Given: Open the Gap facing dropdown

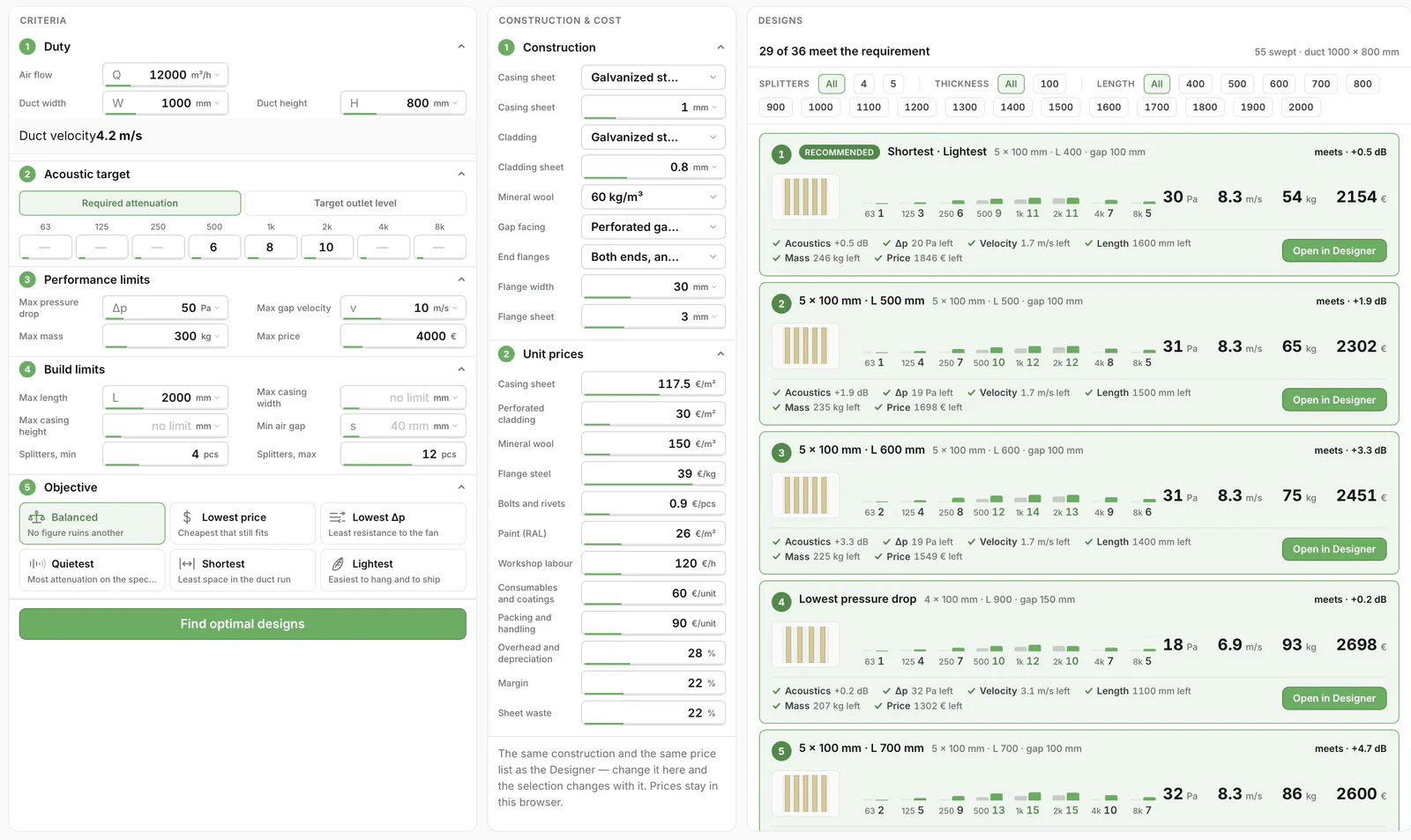Looking at the screenshot, I should [x=653, y=227].
